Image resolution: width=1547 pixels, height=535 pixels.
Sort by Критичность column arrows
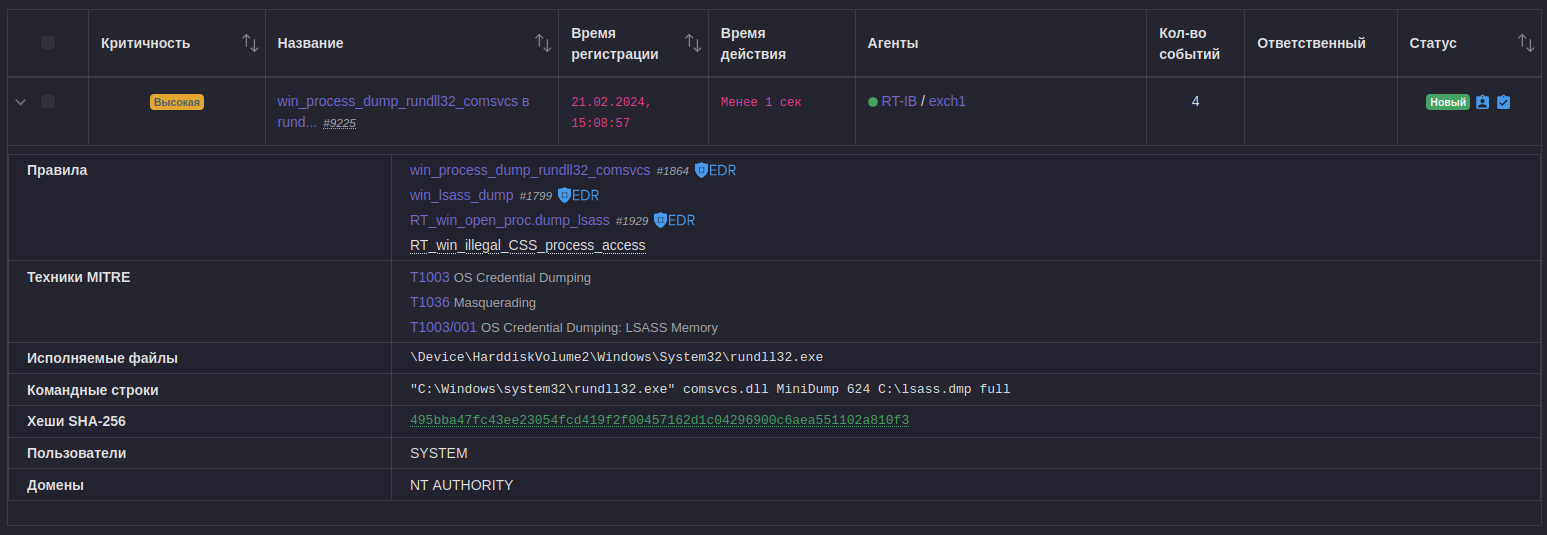click(x=250, y=43)
